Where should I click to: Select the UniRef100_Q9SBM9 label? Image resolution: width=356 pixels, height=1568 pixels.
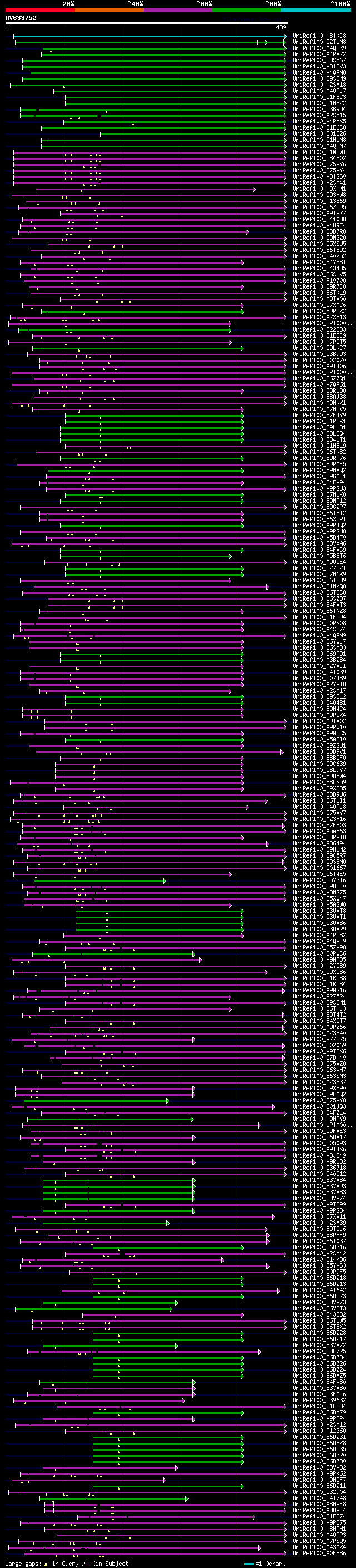[x=319, y=78]
